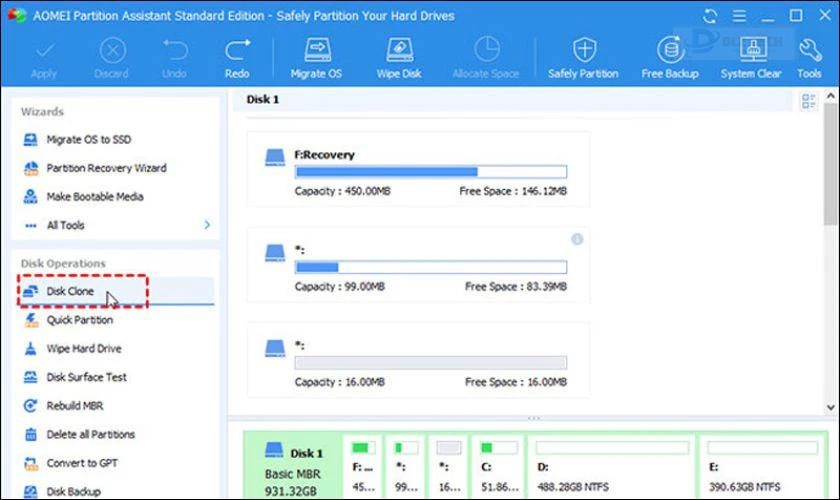Viewport: 840px width, 500px height.
Task: Click the Disk 1 header label
Action: tap(262, 99)
